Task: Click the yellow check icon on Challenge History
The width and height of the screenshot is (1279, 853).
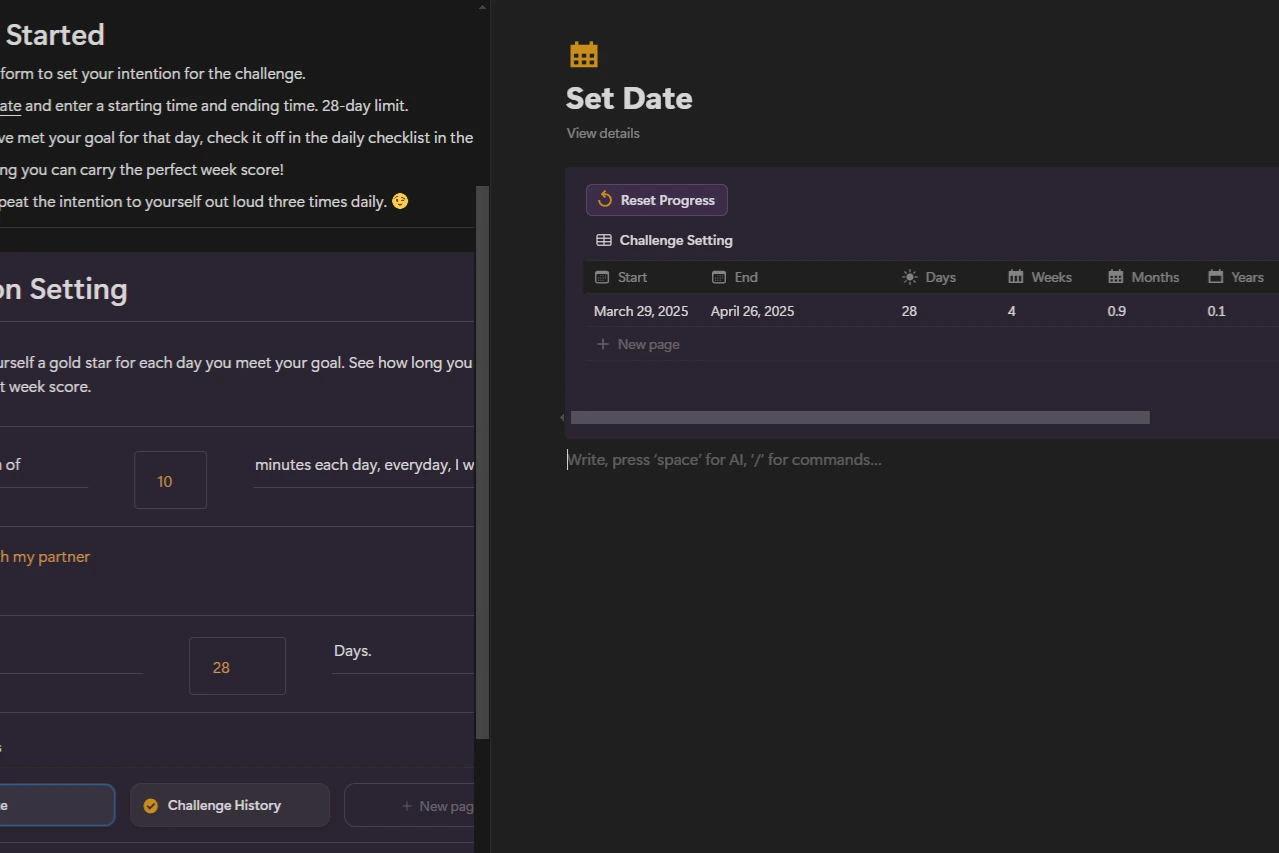Action: 151,804
